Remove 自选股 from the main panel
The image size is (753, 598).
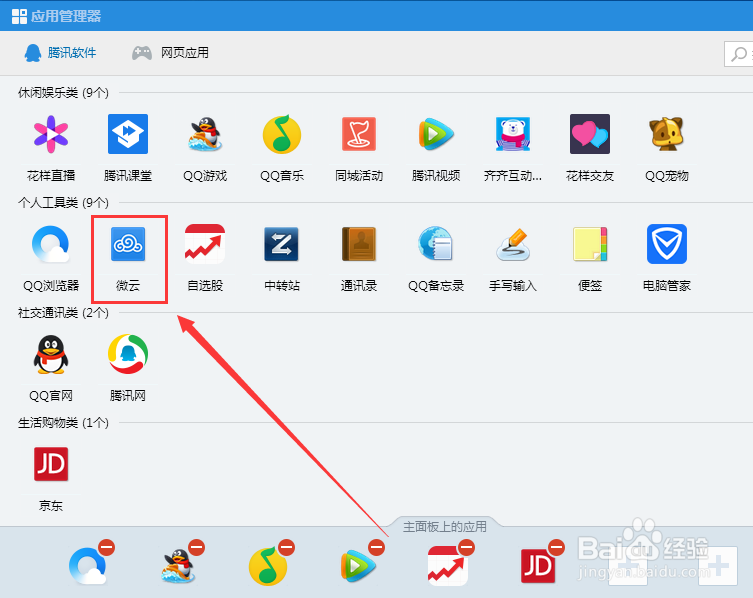[466, 548]
